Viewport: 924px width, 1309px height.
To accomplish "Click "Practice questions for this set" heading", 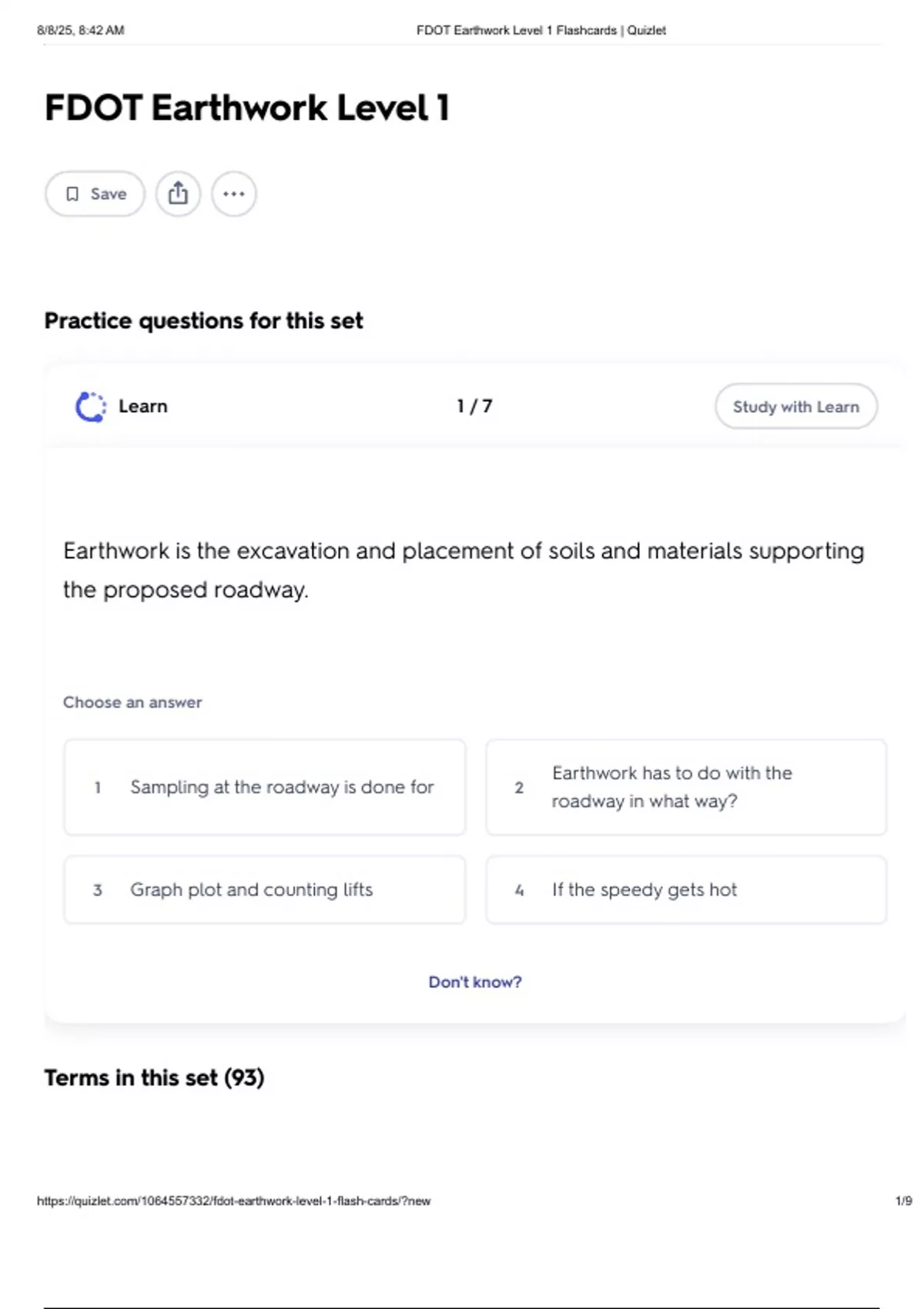I will coord(203,320).
